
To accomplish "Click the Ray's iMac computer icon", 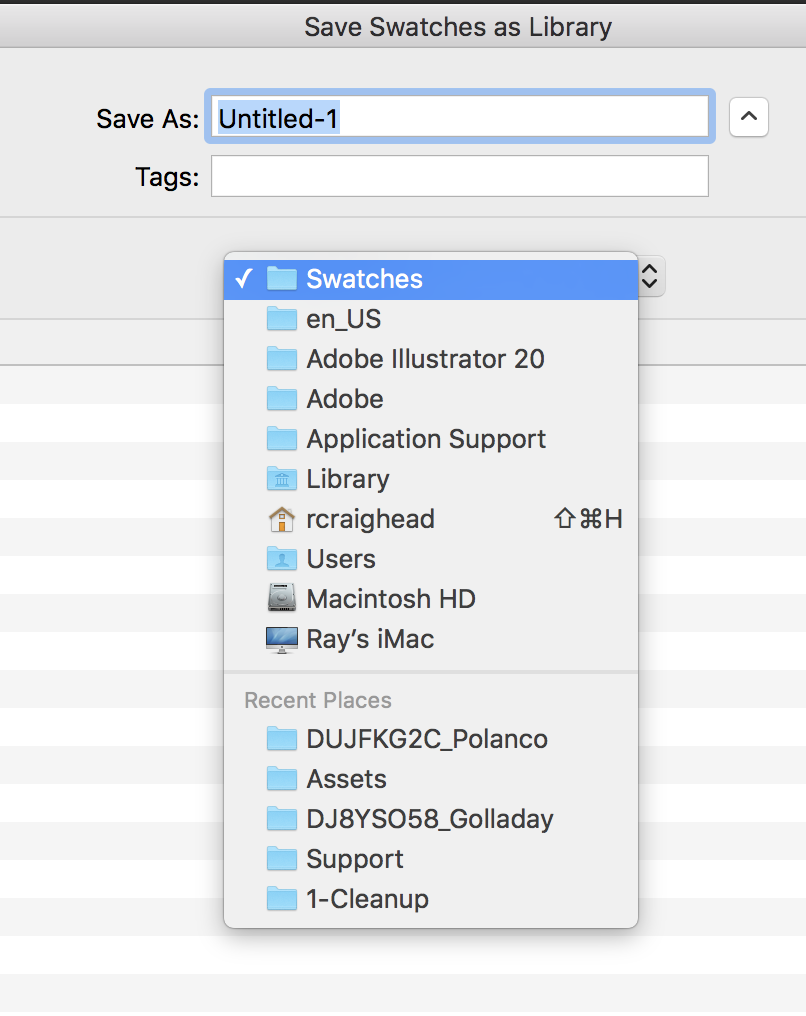I will [x=282, y=639].
